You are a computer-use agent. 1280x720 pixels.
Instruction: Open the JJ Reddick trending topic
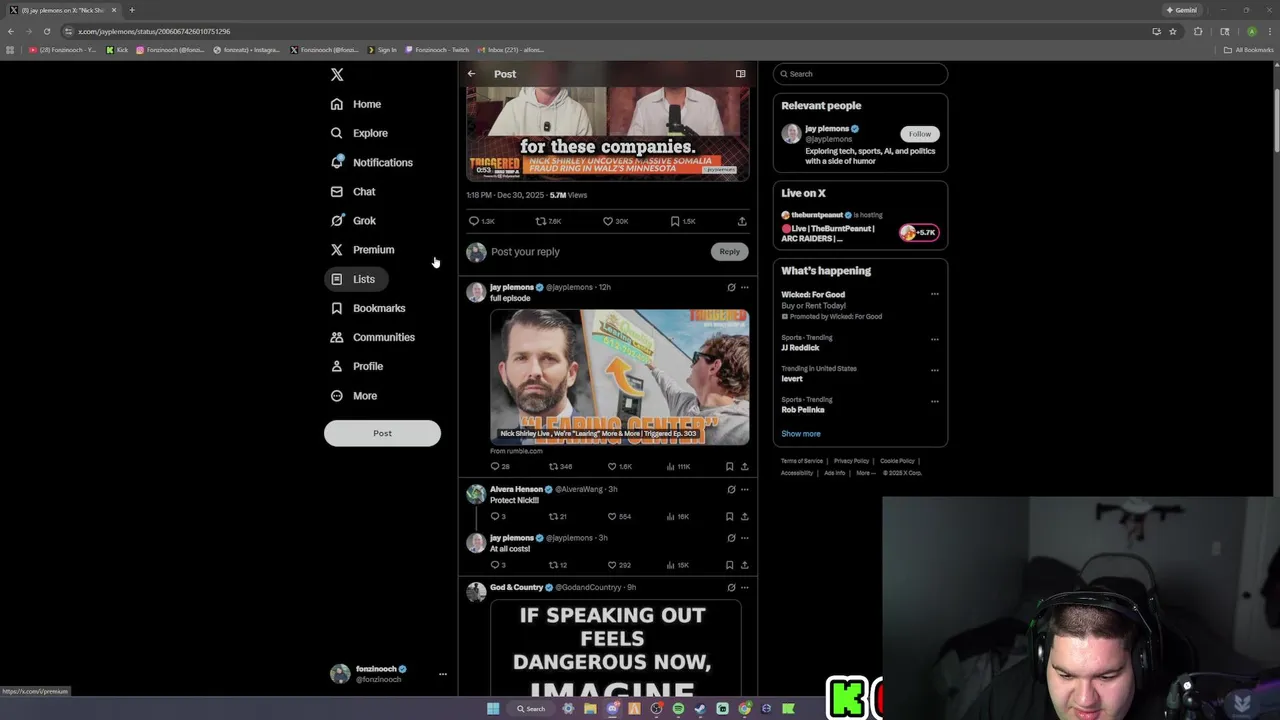pyautogui.click(x=800, y=348)
